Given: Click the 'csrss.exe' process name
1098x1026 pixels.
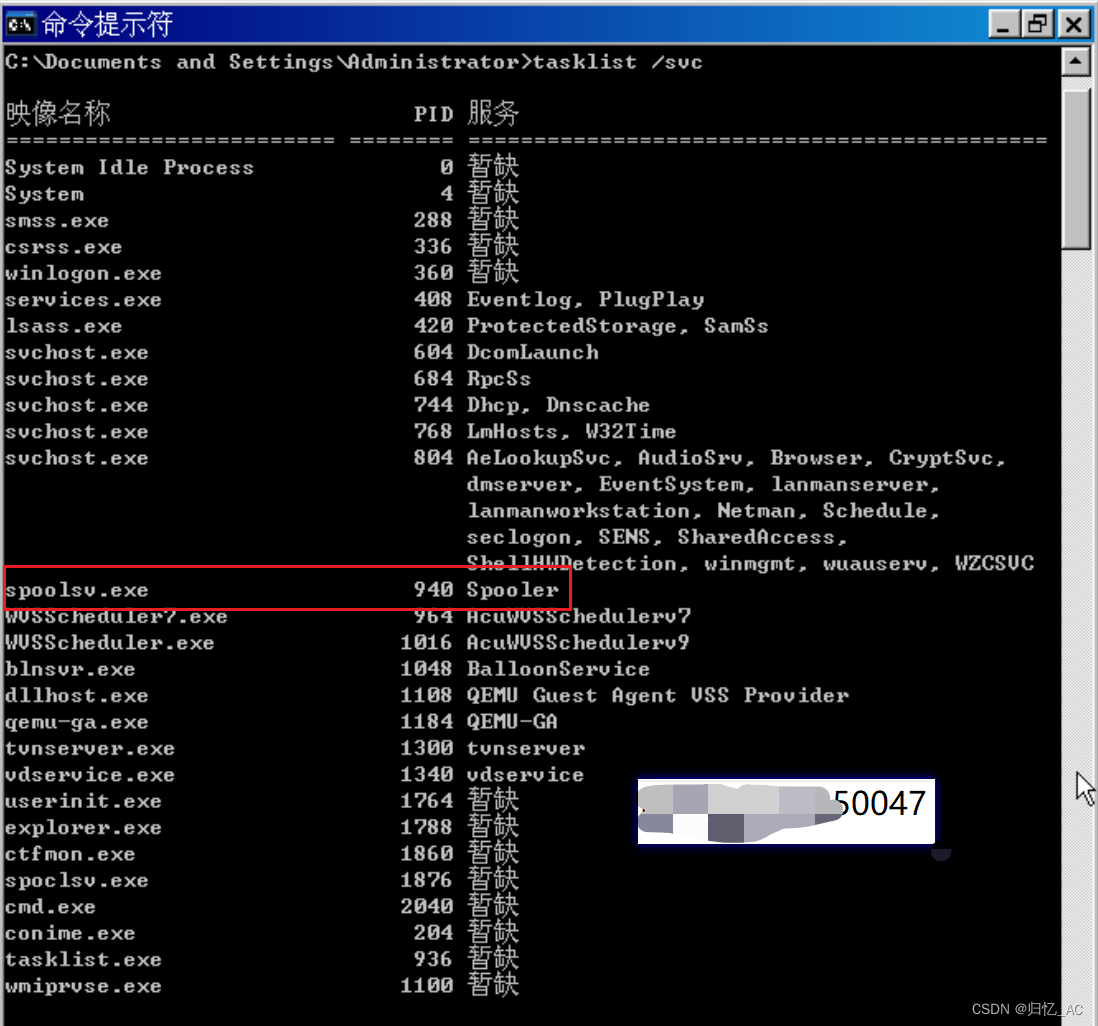Looking at the screenshot, I should (63, 247).
